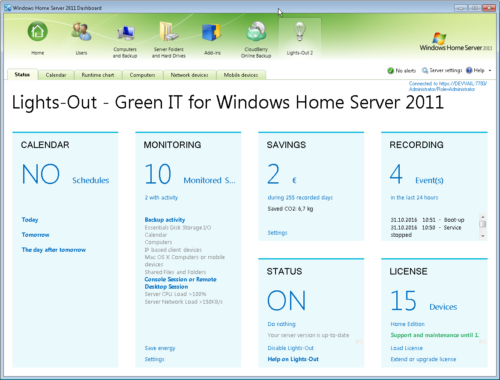Viewport: 500px width, 380px height.
Task: Click the Event(s) link in Recording
Action: (x=429, y=180)
